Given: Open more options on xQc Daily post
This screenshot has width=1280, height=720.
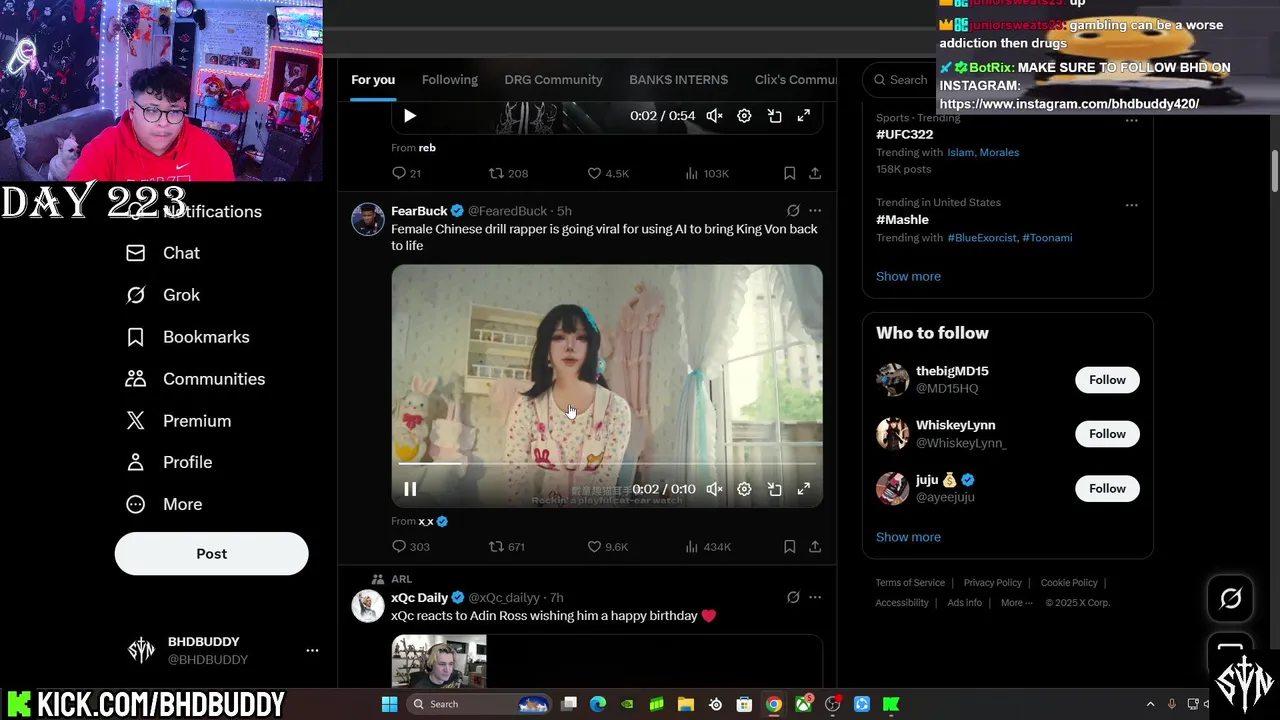Looking at the screenshot, I should coord(815,597).
